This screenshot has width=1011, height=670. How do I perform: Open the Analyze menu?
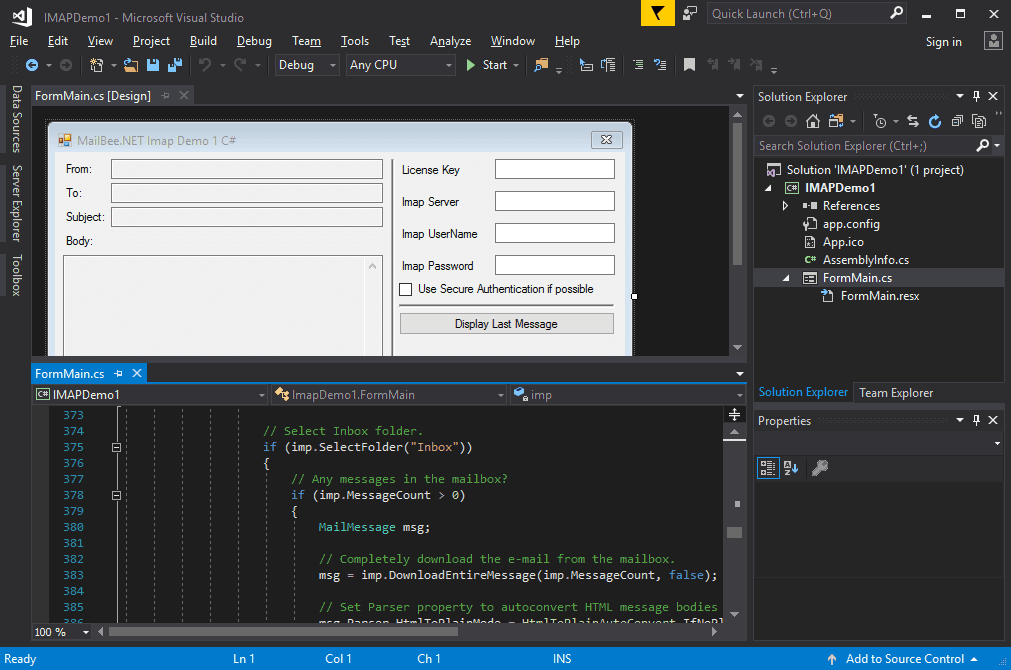[x=451, y=41]
